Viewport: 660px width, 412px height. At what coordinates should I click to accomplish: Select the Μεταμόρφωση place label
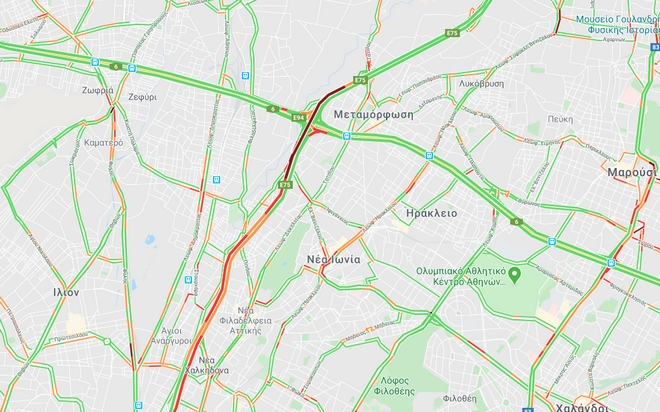coord(374,115)
